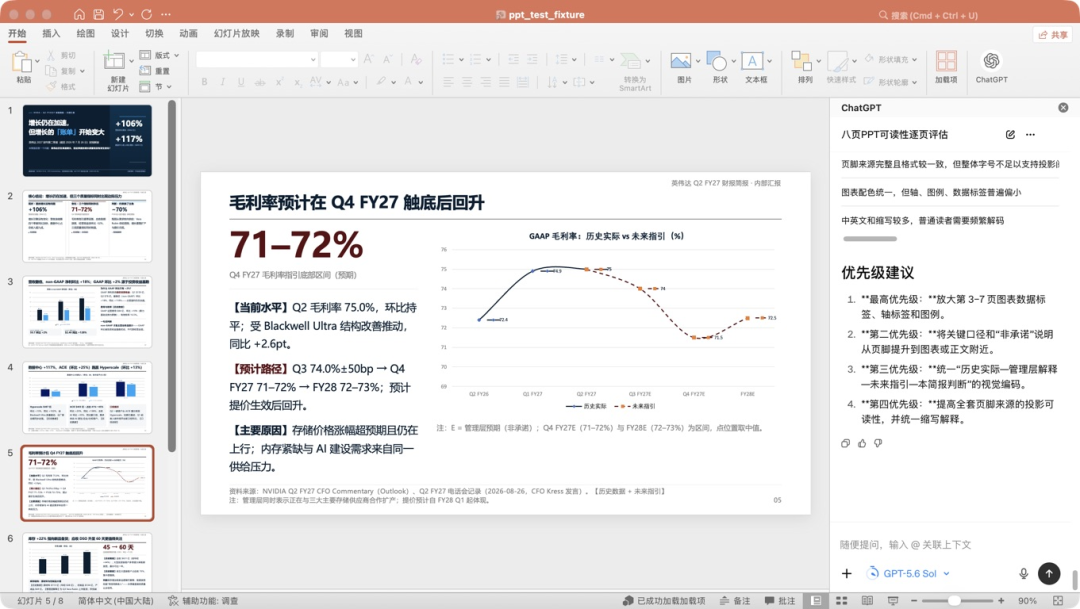The image size is (1080, 609).
Task: Fit slide to window icon in status bar
Action: (x=1058, y=601)
